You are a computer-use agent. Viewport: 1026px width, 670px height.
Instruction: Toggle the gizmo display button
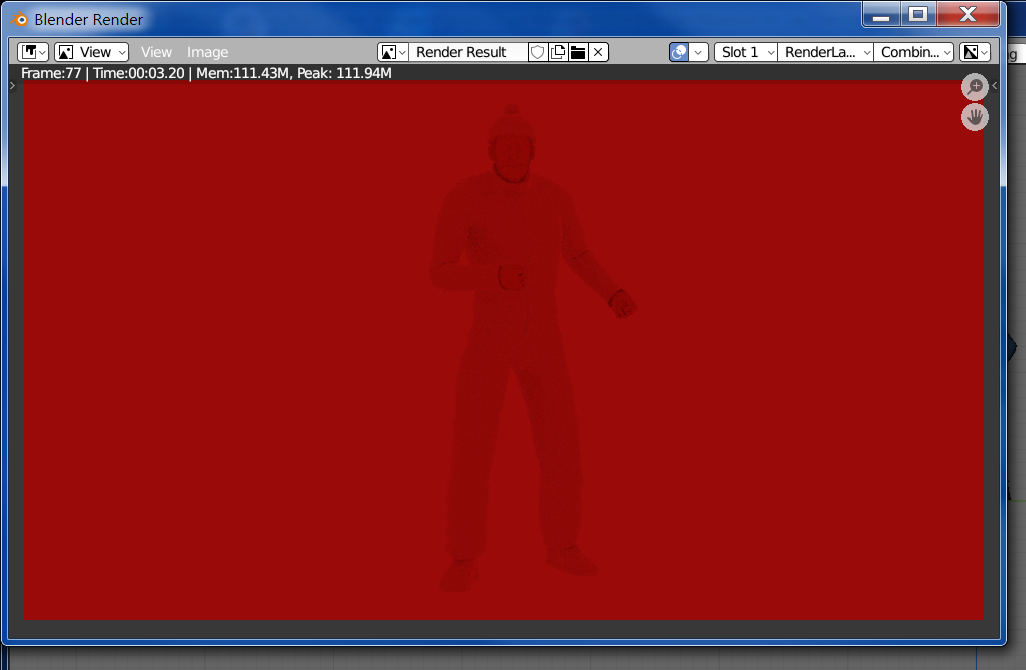[679, 52]
